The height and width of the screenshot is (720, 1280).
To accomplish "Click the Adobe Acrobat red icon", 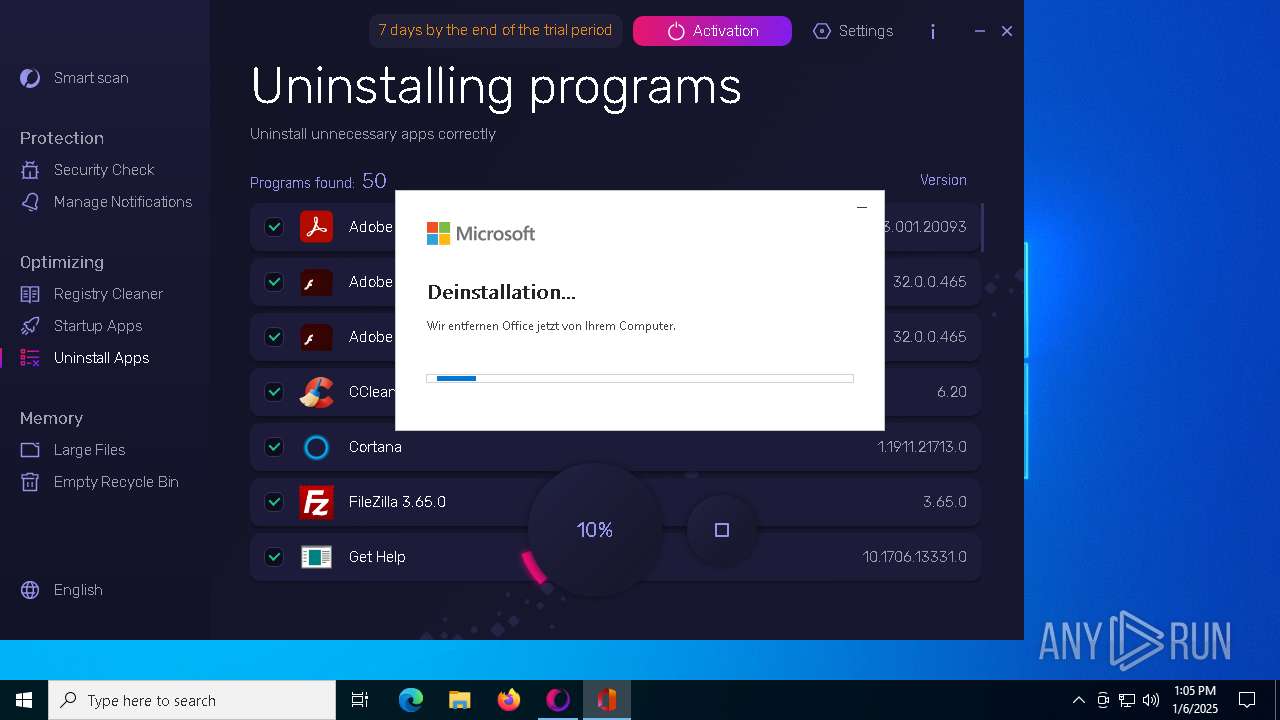I will click(x=316, y=227).
